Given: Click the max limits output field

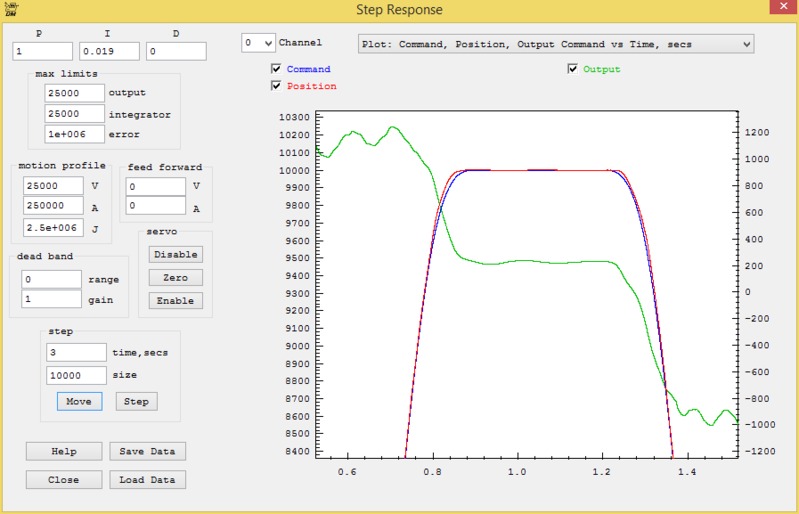Looking at the screenshot, I should (74, 93).
